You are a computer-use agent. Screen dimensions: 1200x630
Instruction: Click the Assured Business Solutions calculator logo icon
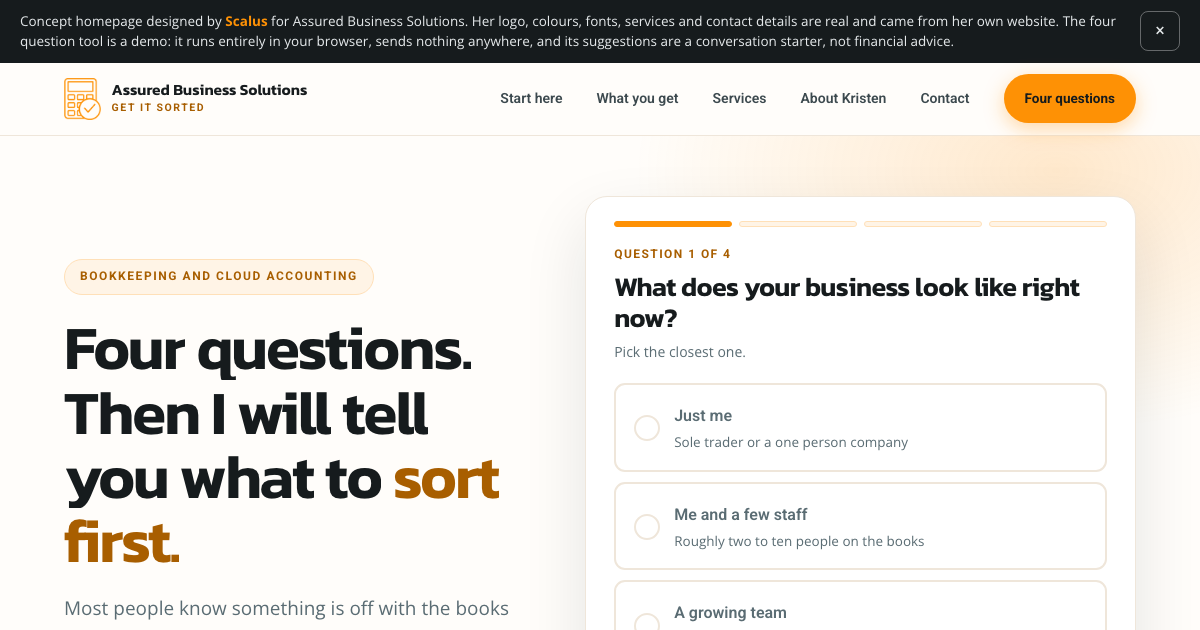[x=82, y=99]
